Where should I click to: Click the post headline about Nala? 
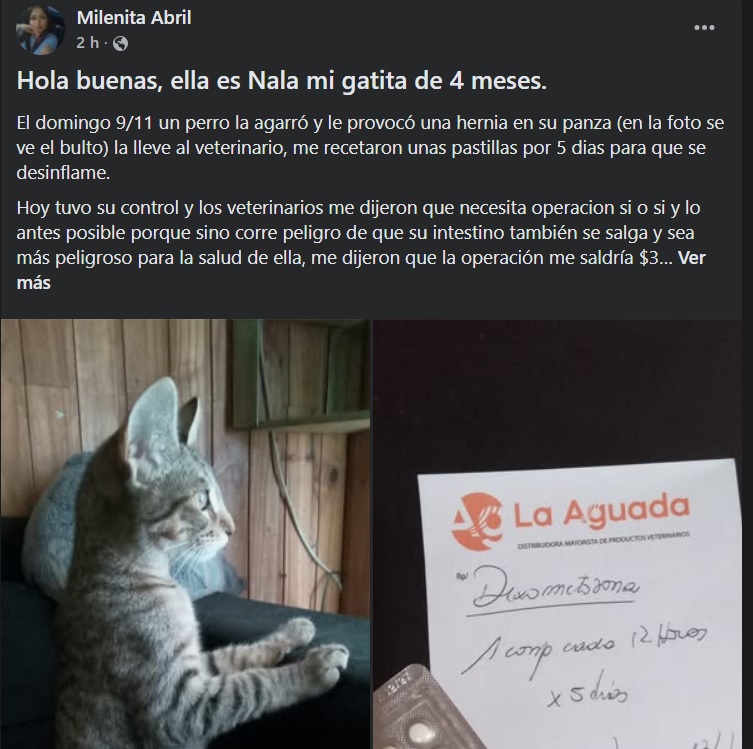click(281, 81)
